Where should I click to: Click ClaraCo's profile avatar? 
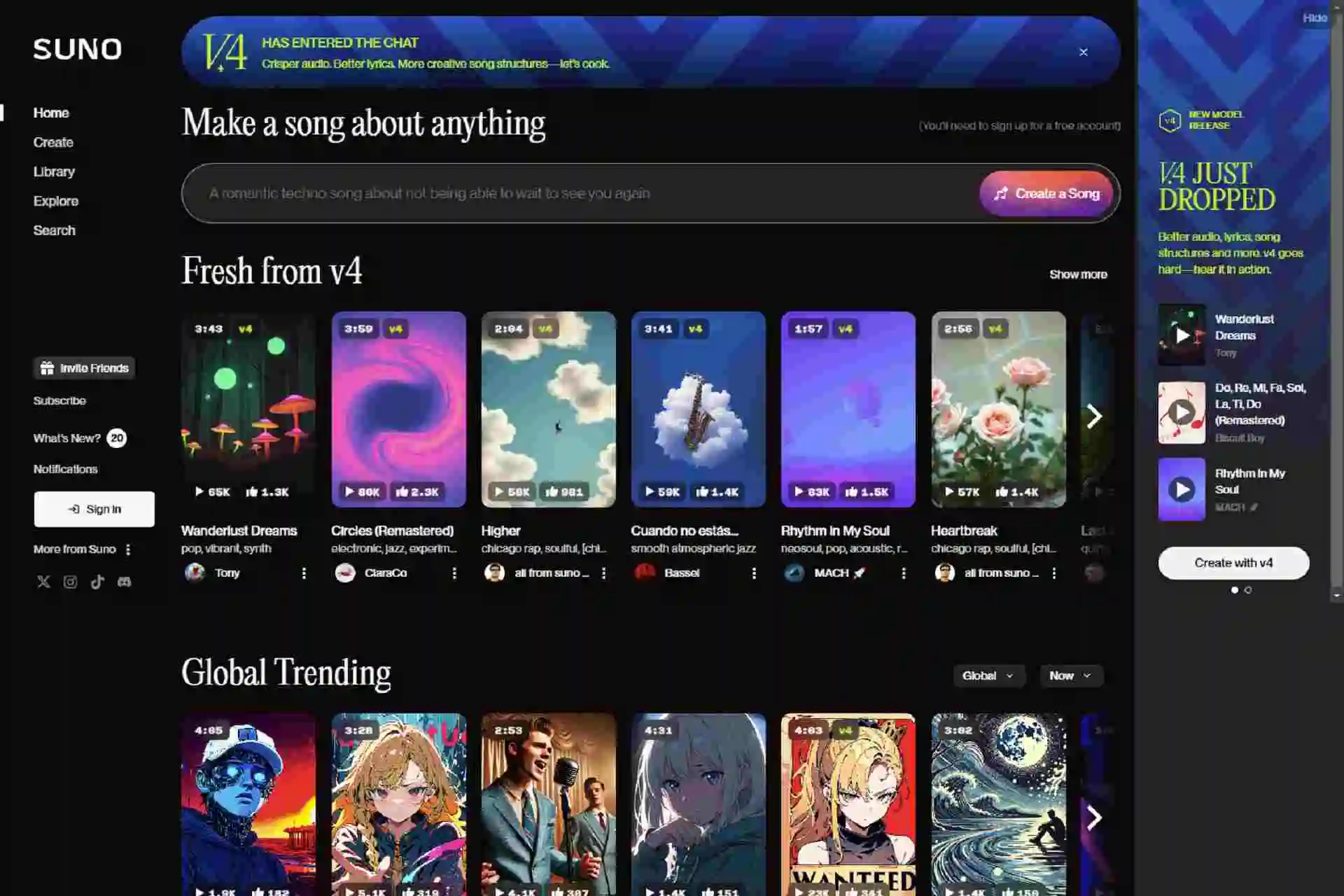345,573
